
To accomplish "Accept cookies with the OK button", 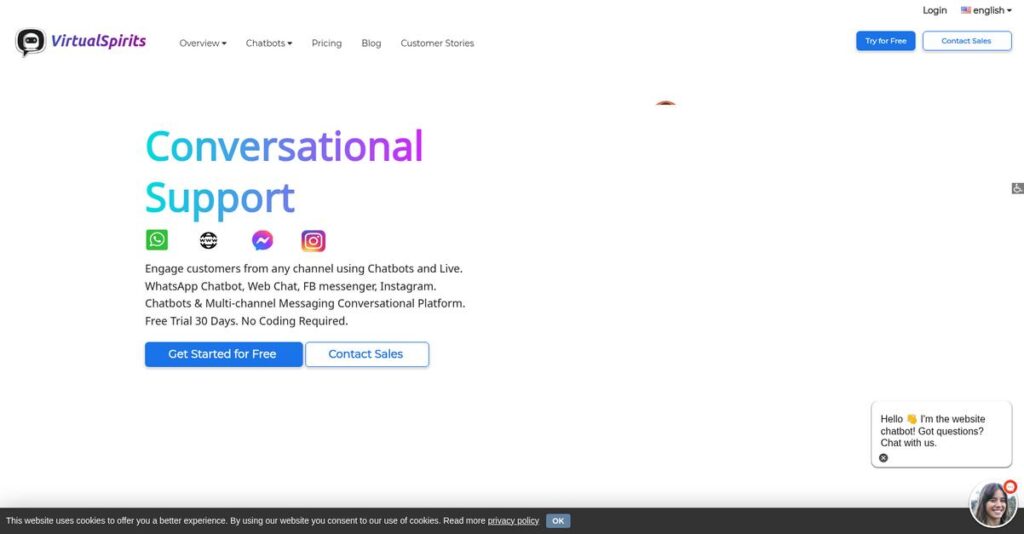I will (558, 521).
